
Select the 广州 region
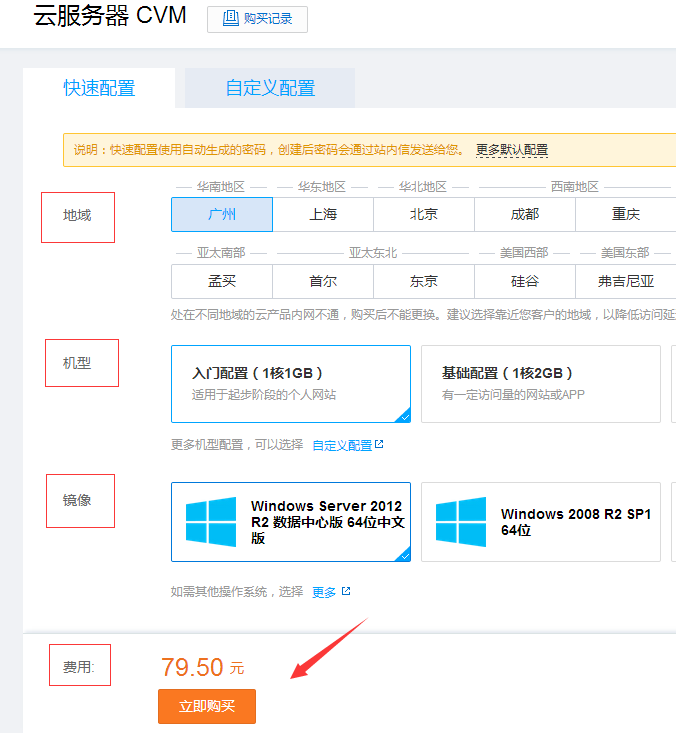coord(222,215)
